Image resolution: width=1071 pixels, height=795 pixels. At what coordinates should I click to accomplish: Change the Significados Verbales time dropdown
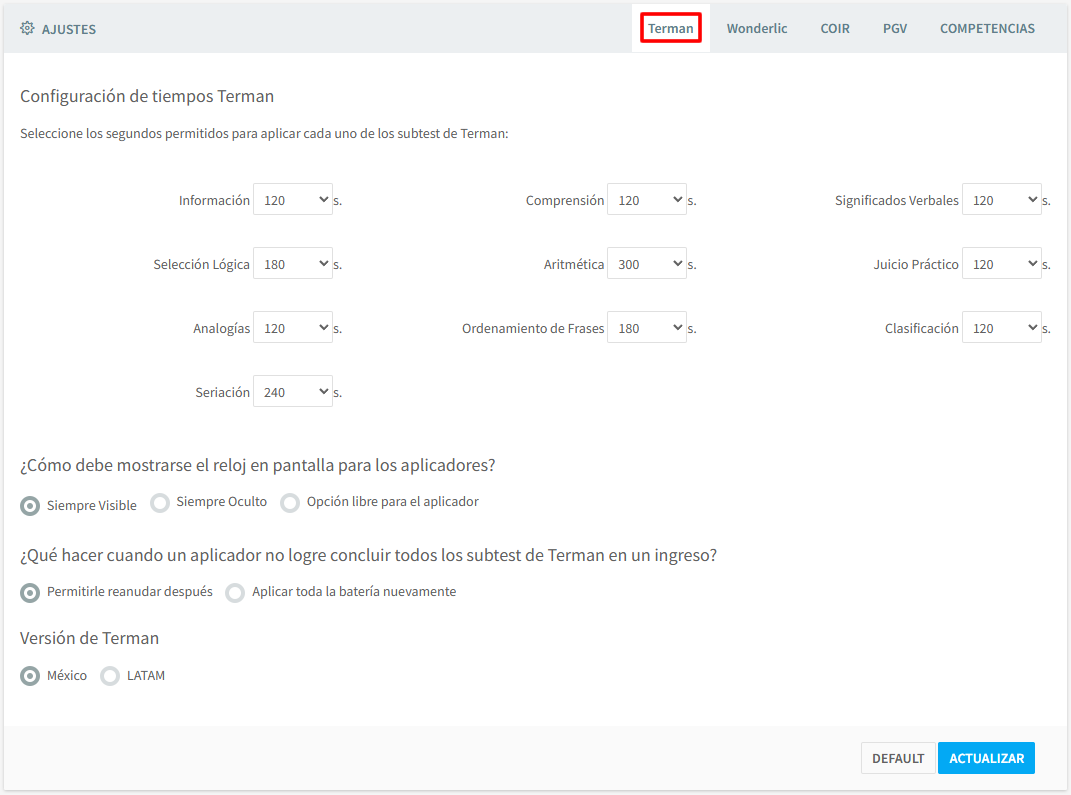[1001, 200]
